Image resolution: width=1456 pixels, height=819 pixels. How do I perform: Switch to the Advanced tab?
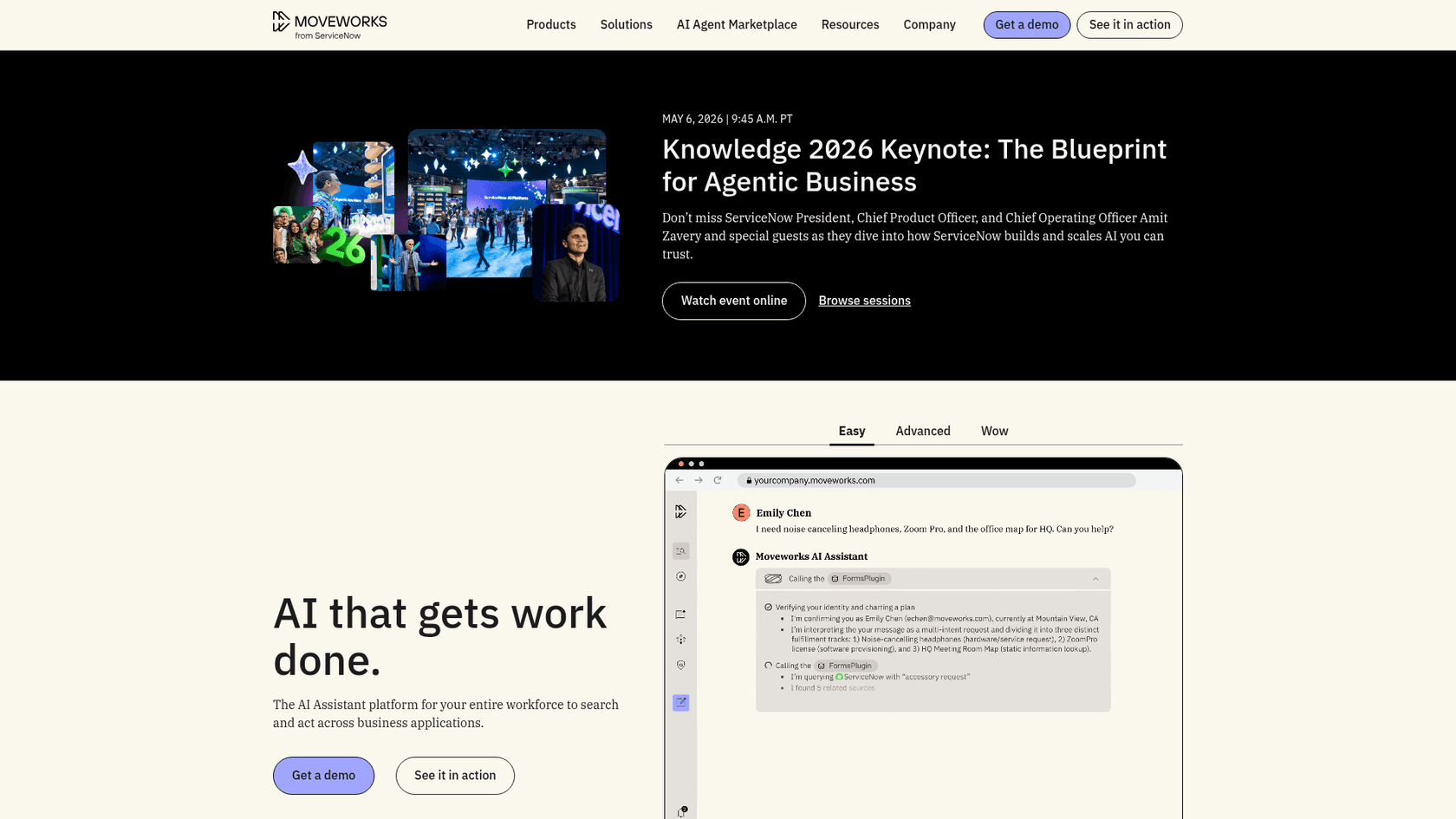coord(923,431)
